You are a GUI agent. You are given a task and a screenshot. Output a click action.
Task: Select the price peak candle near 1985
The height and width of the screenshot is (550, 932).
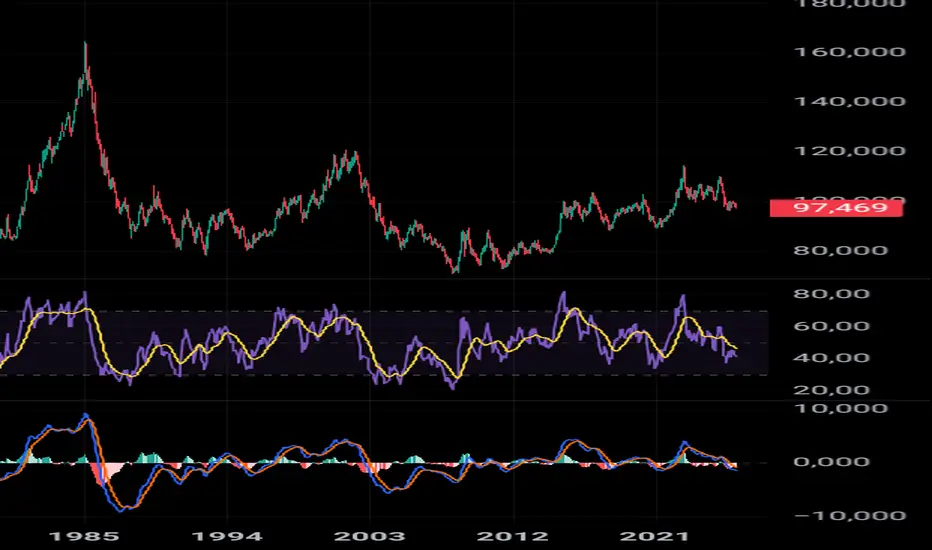click(85, 56)
